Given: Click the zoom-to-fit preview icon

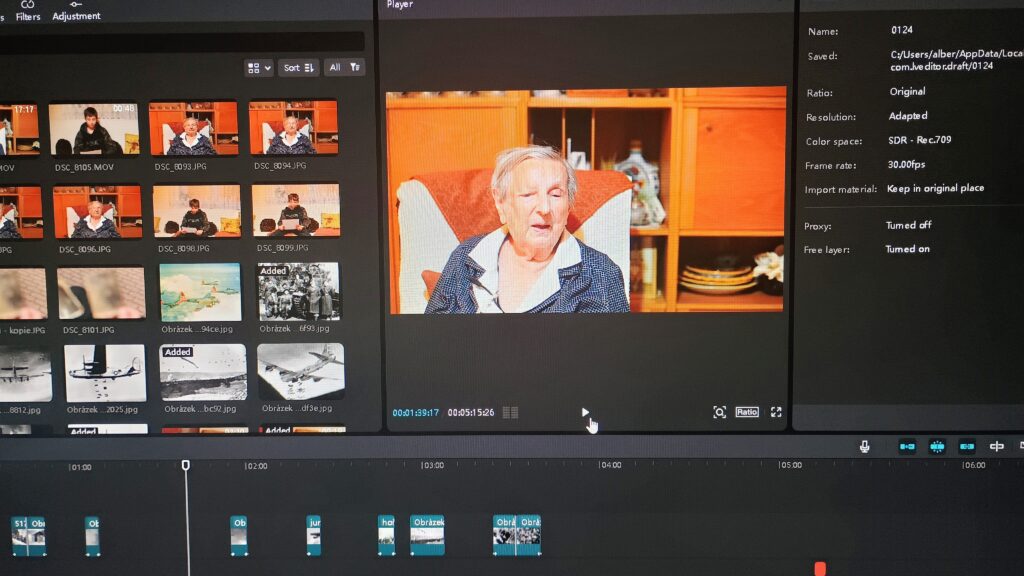Looking at the screenshot, I should click(x=719, y=412).
